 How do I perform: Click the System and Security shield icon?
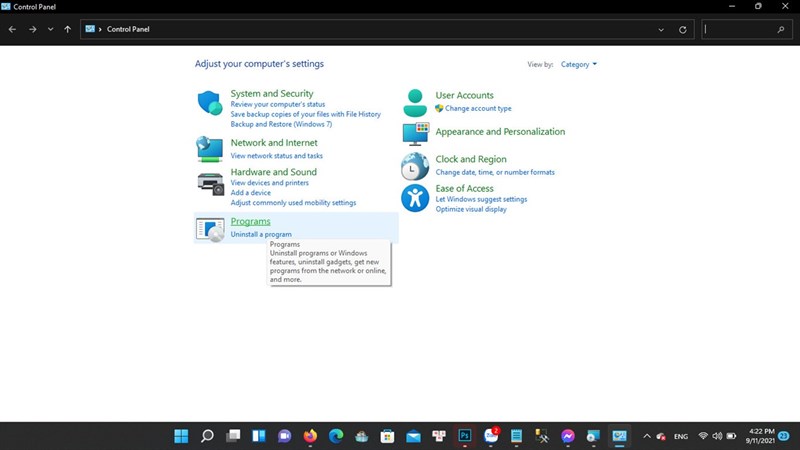[x=210, y=103]
